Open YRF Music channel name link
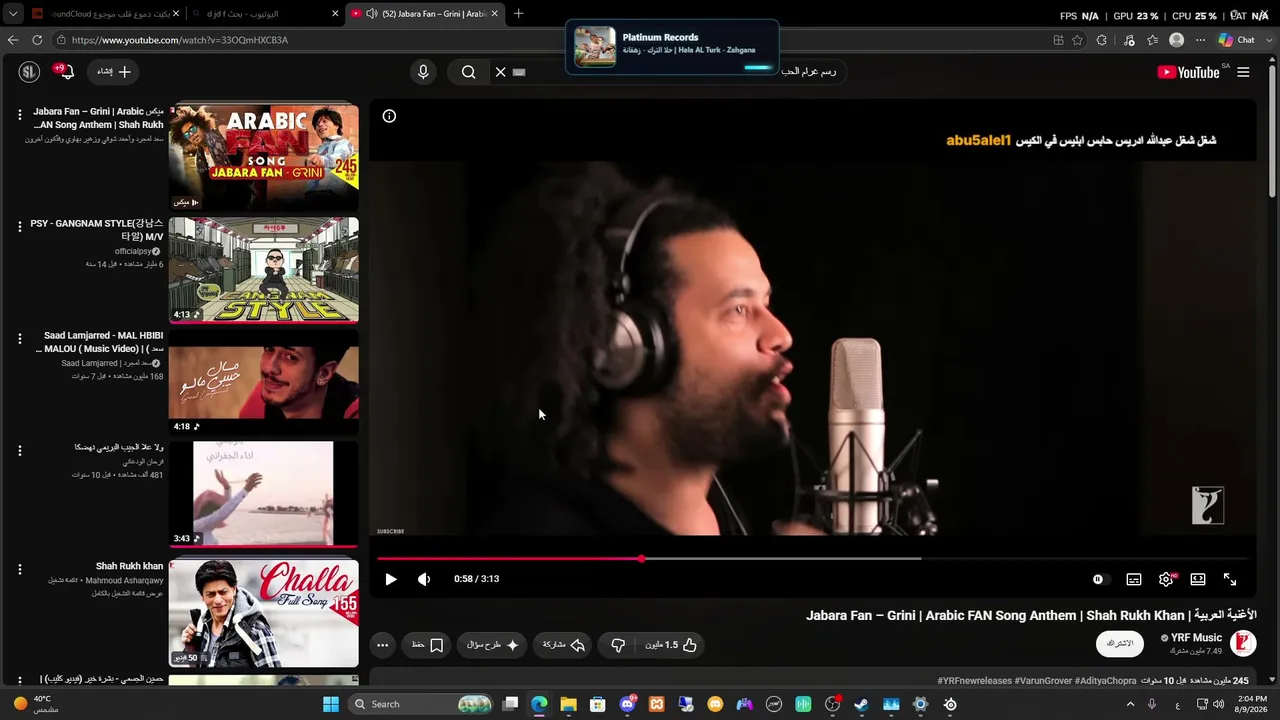This screenshot has width=1280, height=720. [x=1196, y=638]
